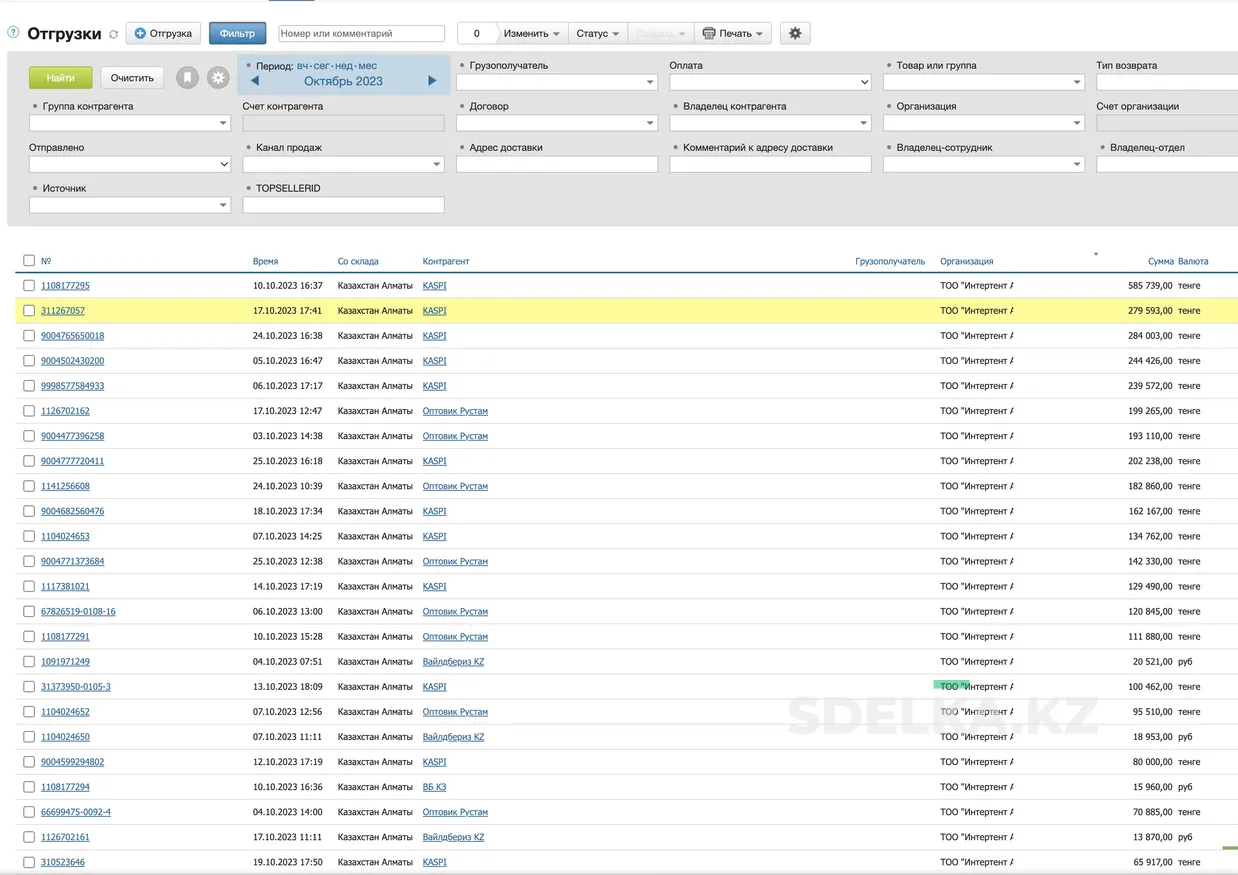Select period option 'вч'
The width and height of the screenshot is (1238, 875).
[303, 66]
